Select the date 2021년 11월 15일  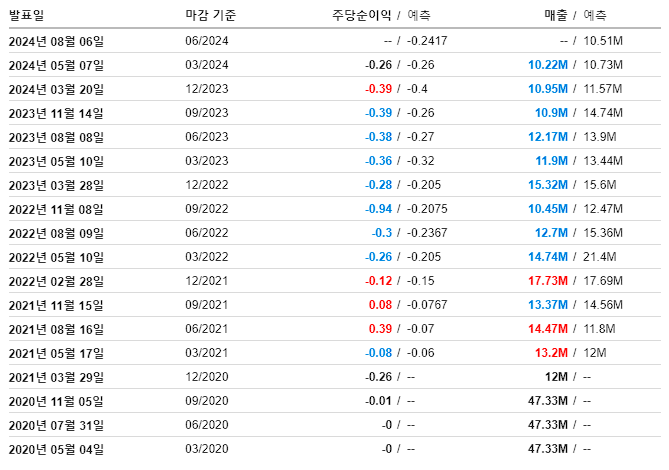(x=56, y=305)
